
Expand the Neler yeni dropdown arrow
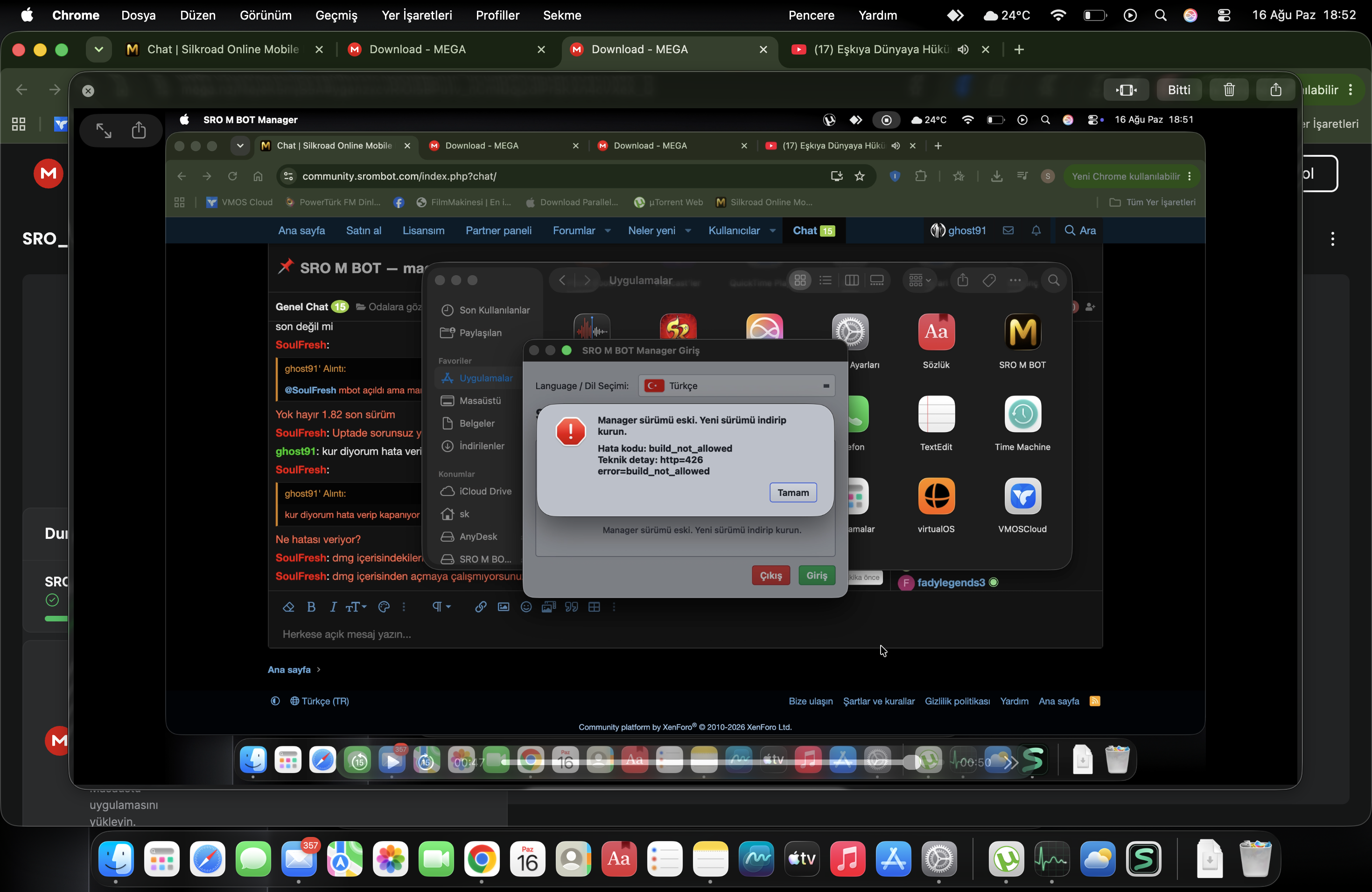pos(688,230)
